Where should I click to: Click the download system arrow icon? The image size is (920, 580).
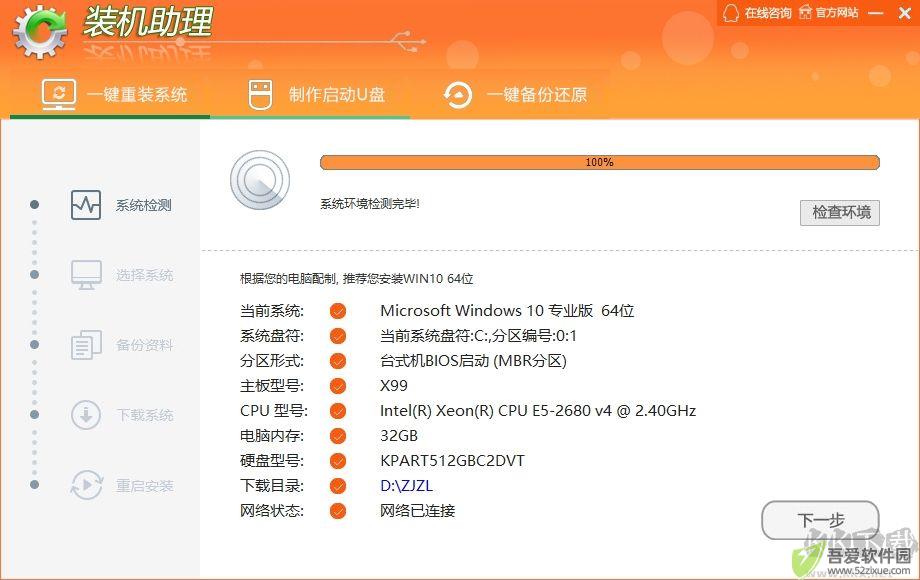coord(86,415)
